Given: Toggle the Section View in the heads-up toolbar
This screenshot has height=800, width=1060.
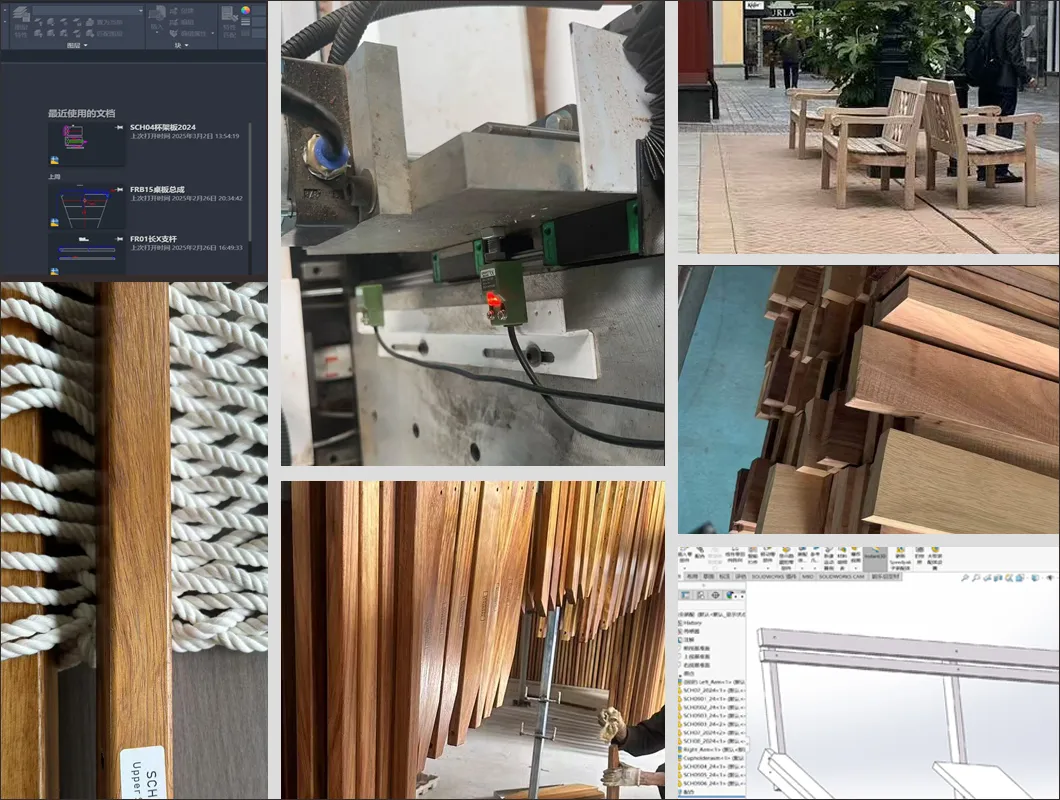Looking at the screenshot, I should (x=999, y=577).
